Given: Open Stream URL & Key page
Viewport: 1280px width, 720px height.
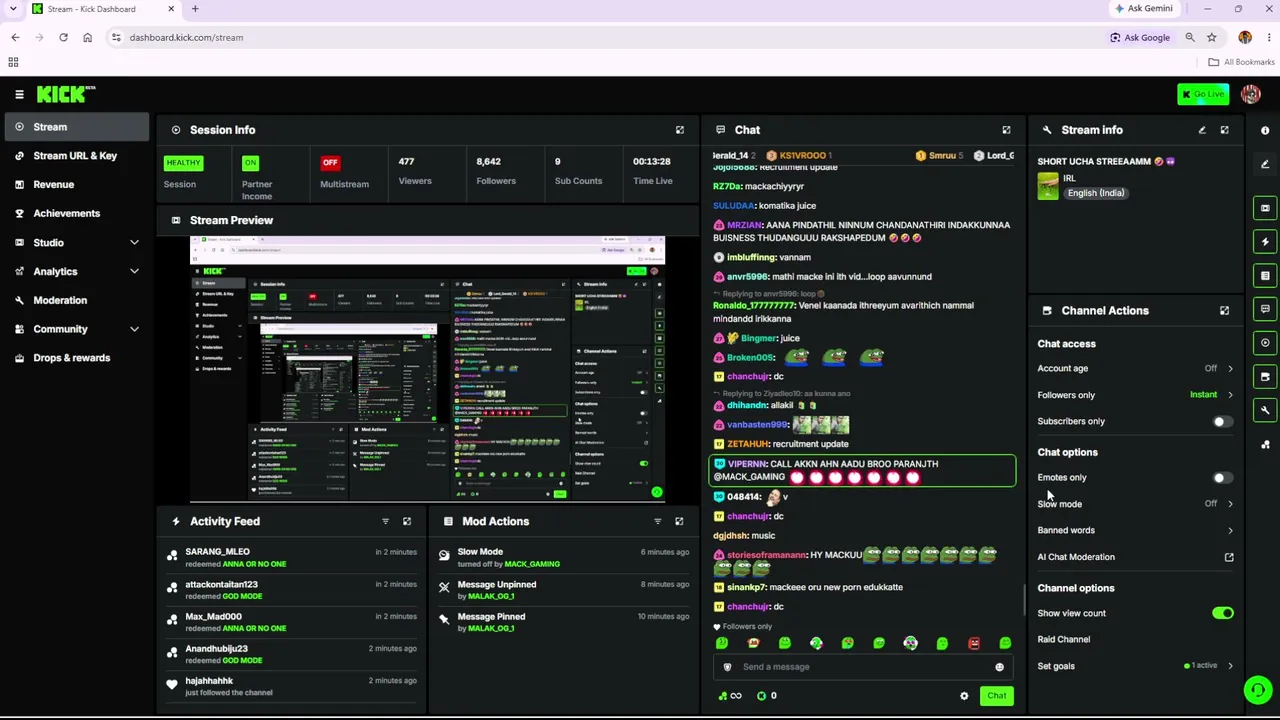Looking at the screenshot, I should coord(75,156).
